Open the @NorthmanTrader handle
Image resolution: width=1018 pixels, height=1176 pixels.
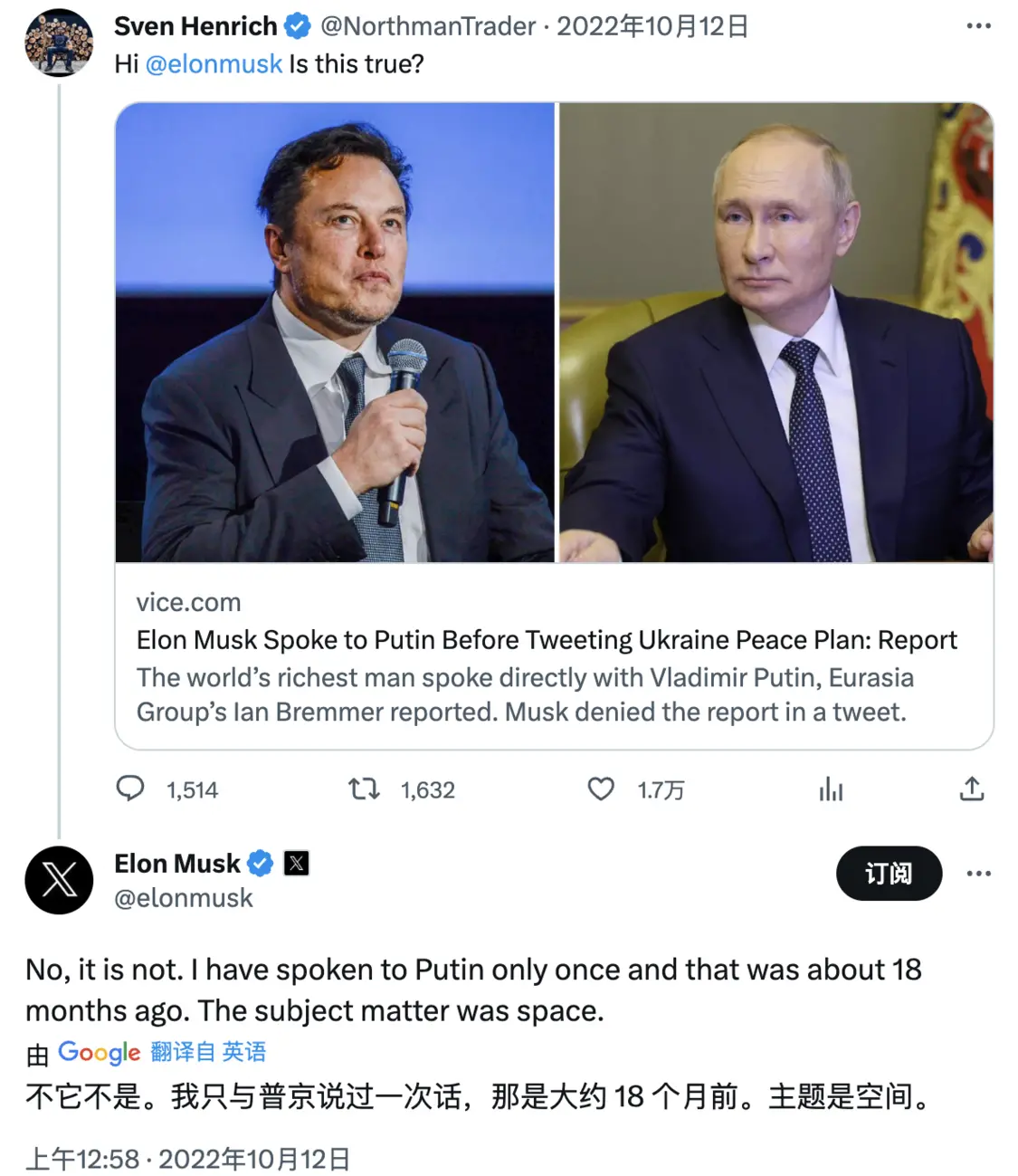tap(428, 26)
